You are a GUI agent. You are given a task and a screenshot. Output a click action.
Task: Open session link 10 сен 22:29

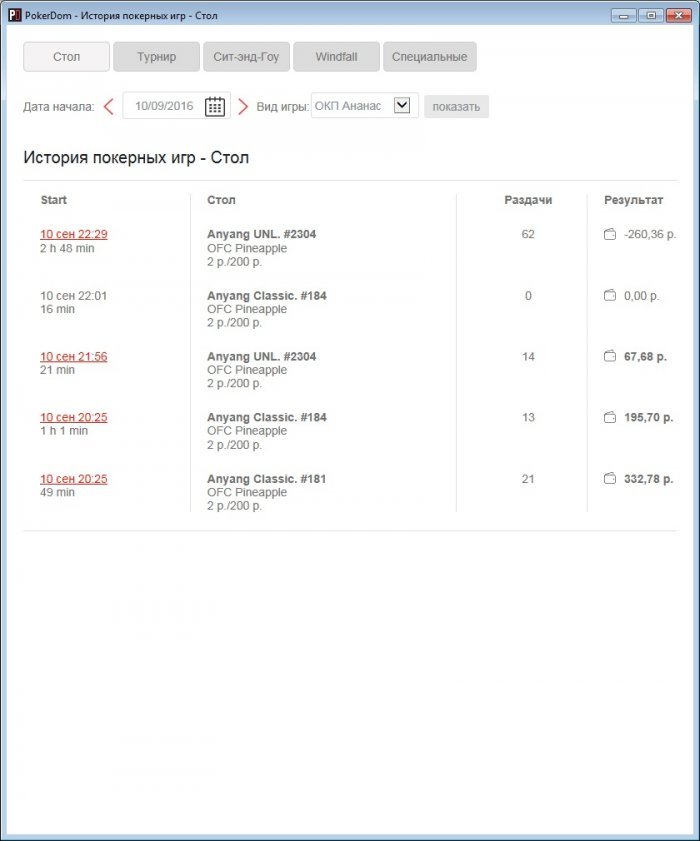click(x=73, y=234)
